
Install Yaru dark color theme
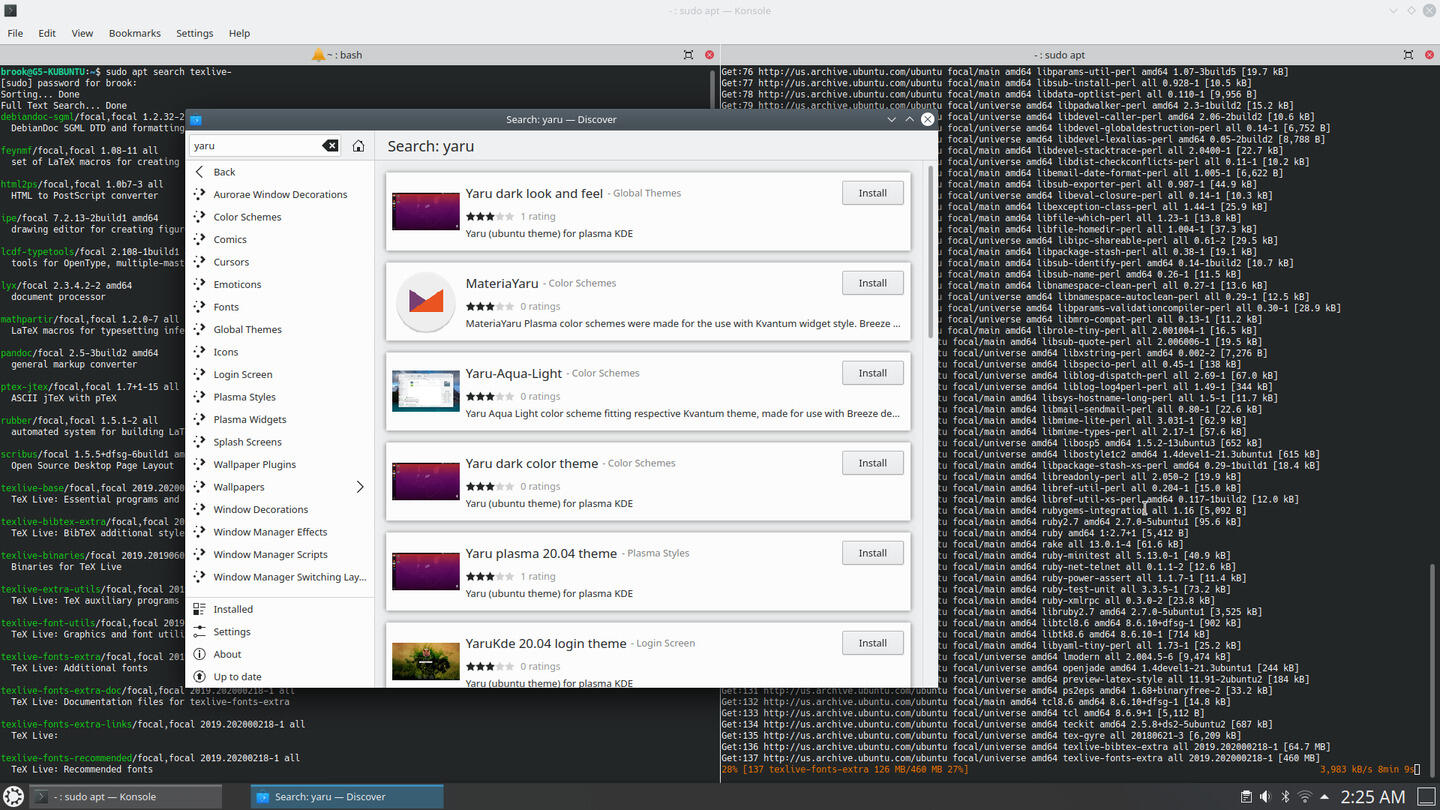[x=873, y=463]
